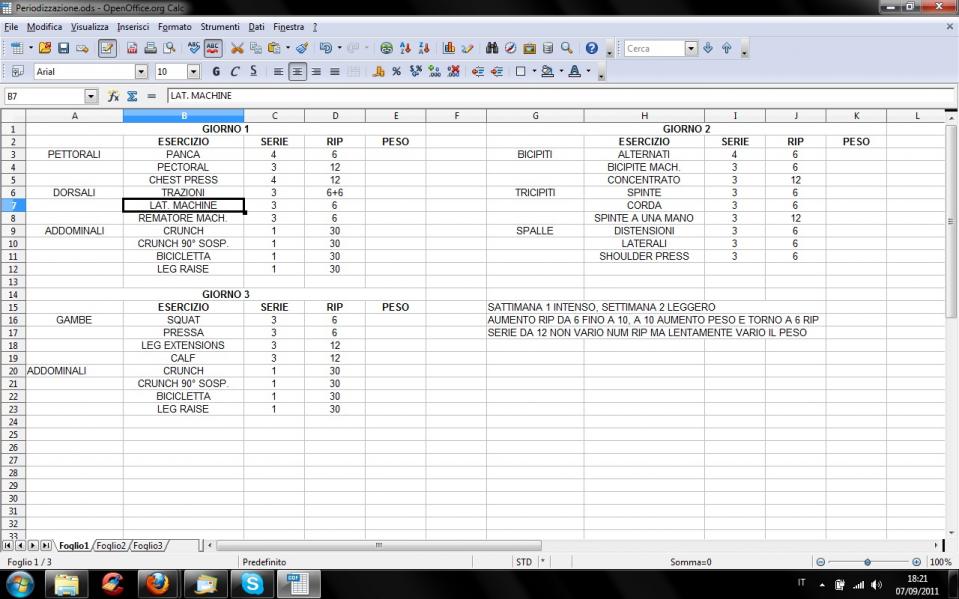Open the font name dropdown
959x599 pixels.
coord(141,72)
